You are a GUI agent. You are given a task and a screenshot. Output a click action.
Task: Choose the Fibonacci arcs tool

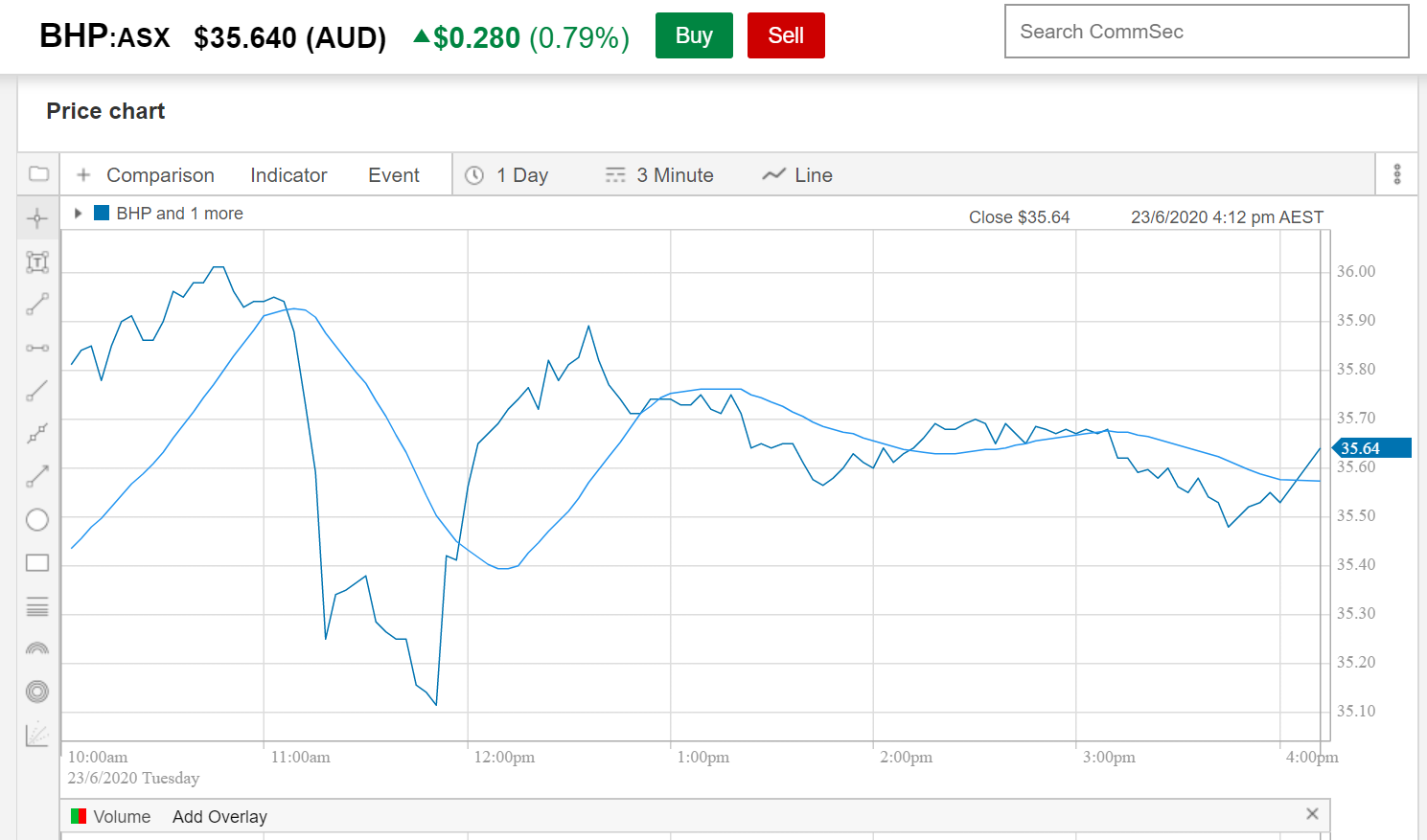(x=37, y=648)
